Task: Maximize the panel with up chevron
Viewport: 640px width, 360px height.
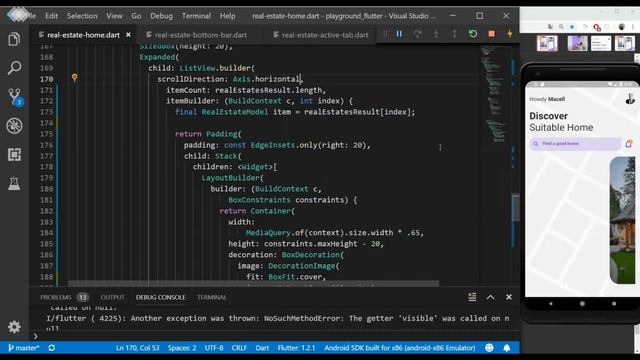Action: [x=490, y=297]
